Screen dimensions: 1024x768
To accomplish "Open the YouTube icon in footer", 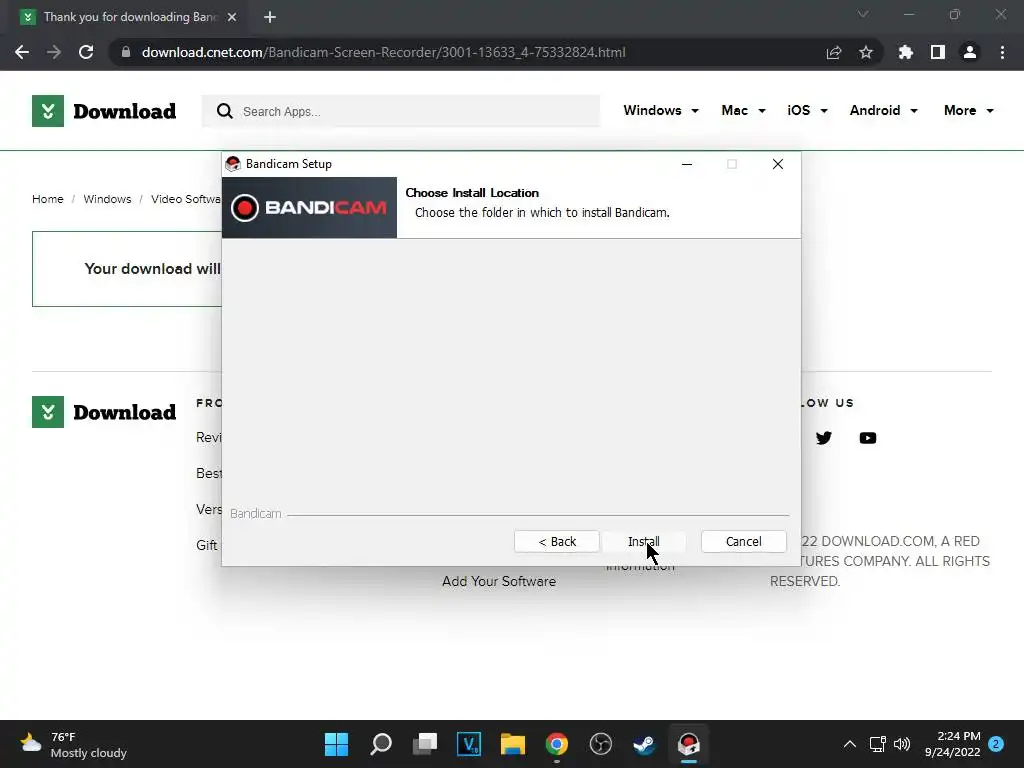I will (x=867, y=438).
